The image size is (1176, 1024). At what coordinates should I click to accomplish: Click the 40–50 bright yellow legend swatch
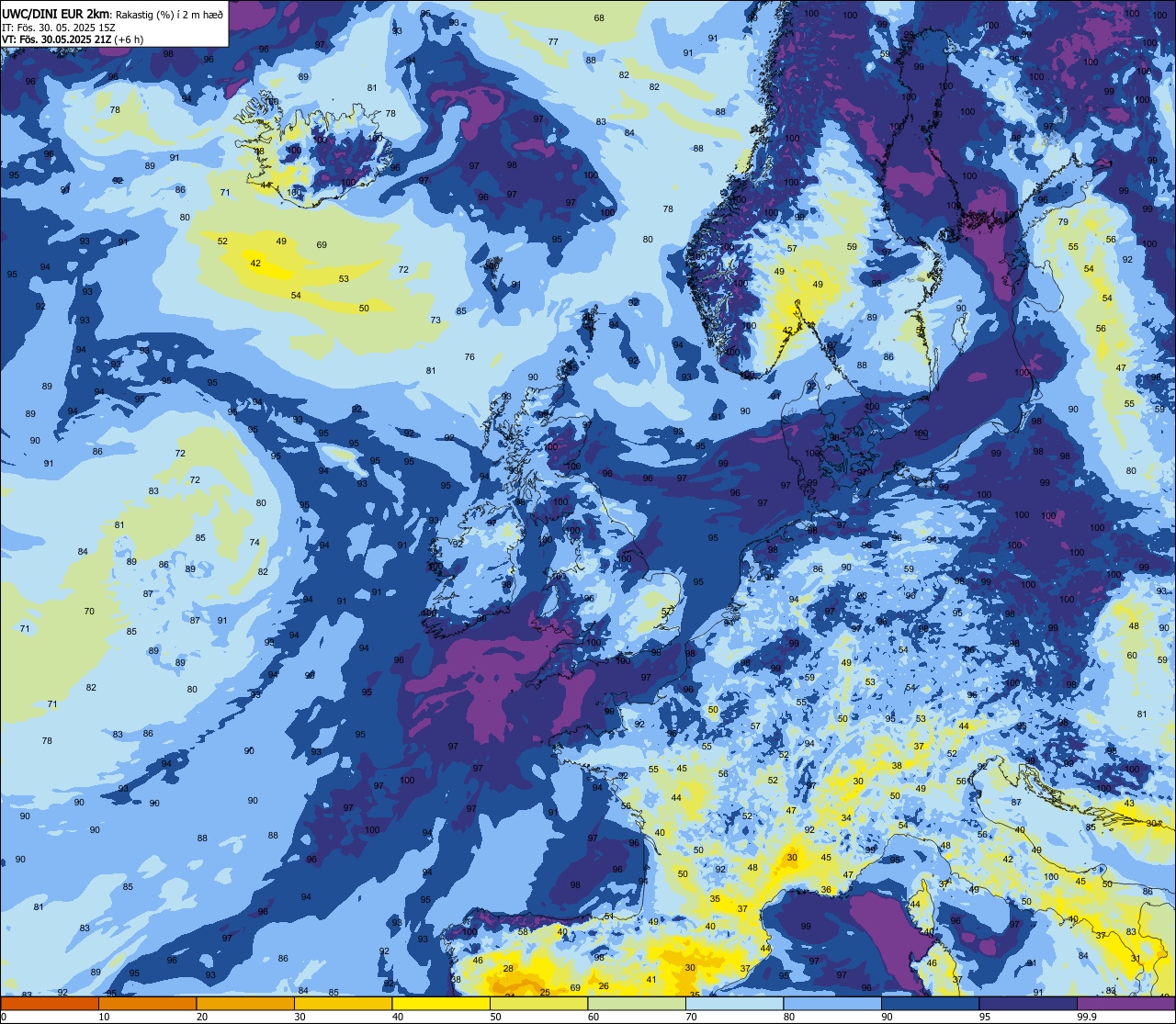point(441,1003)
